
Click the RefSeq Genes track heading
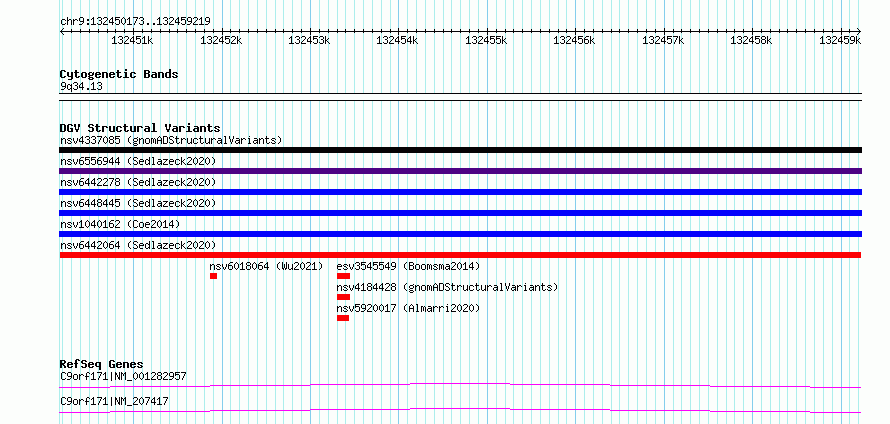pyautogui.click(x=101, y=364)
